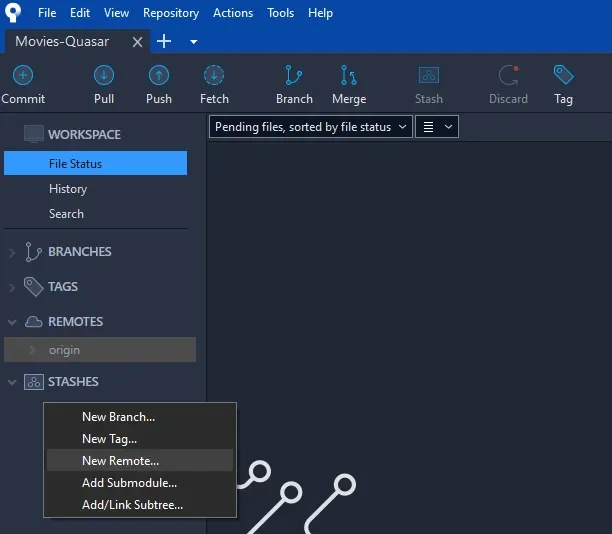The image size is (612, 534).
Task: Click the BRANCHES heading label
Action: point(80,252)
